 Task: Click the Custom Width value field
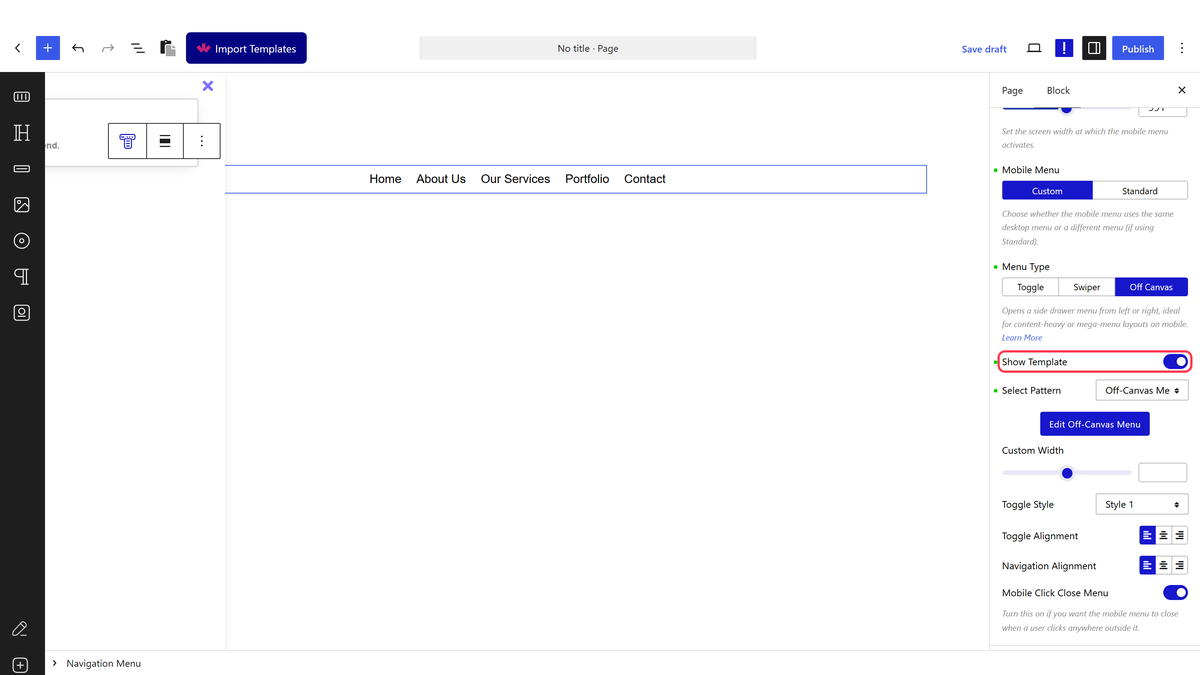pyautogui.click(x=1162, y=473)
